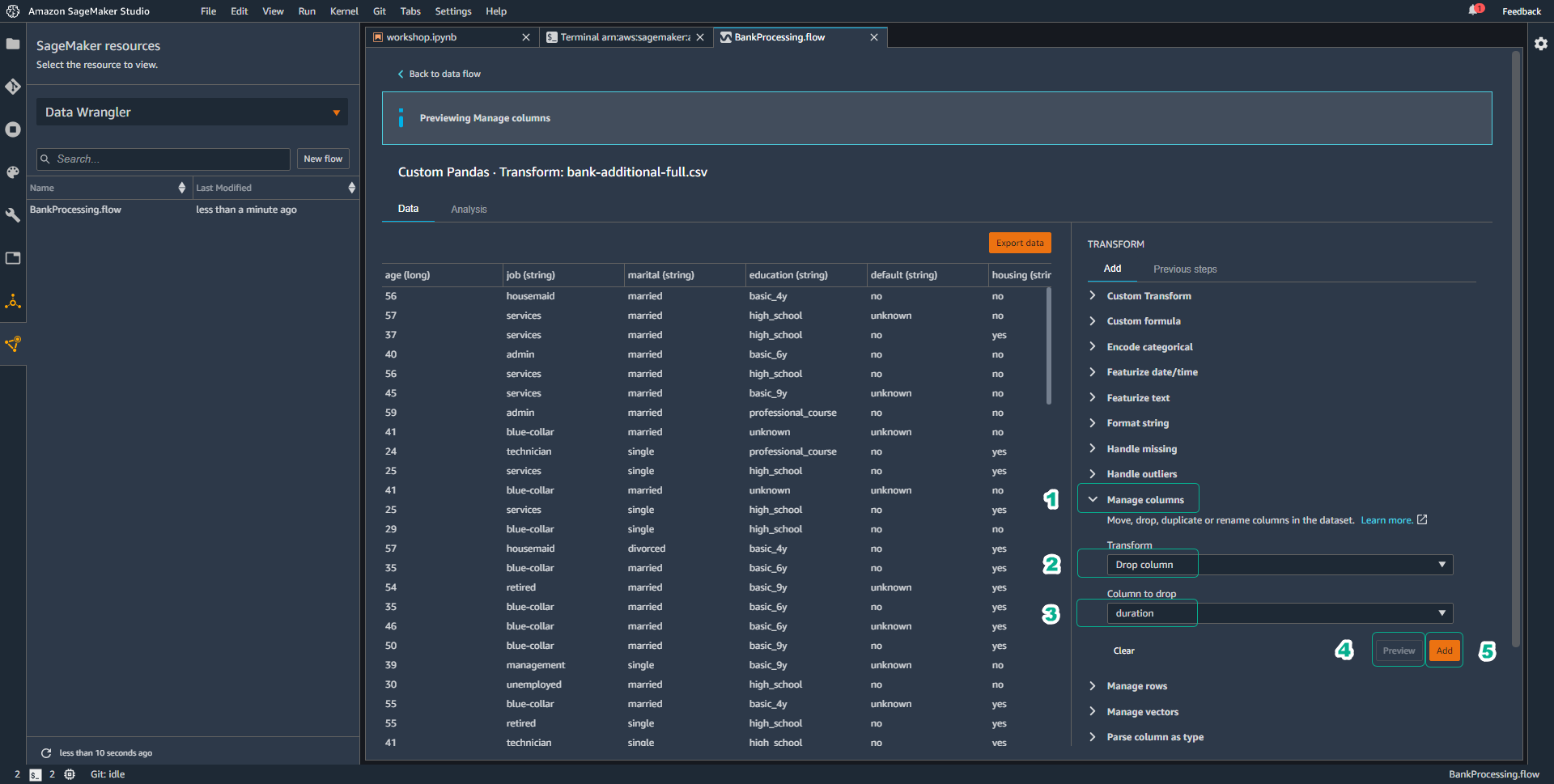1554x784 pixels.
Task: Click the orange Add button
Action: tap(1444, 651)
